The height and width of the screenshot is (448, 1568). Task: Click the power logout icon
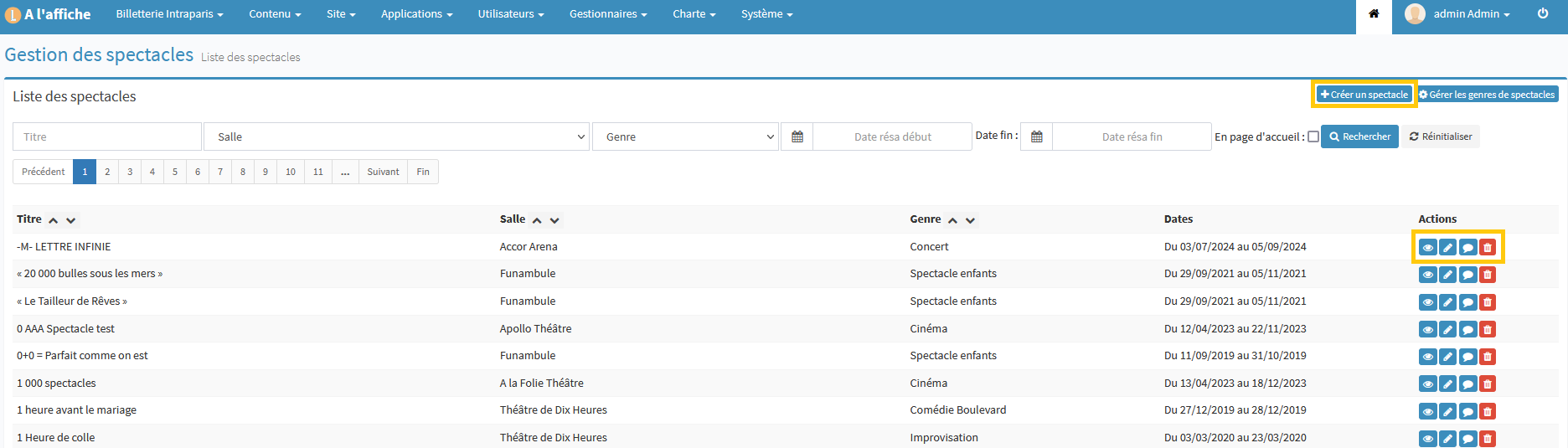[1543, 14]
